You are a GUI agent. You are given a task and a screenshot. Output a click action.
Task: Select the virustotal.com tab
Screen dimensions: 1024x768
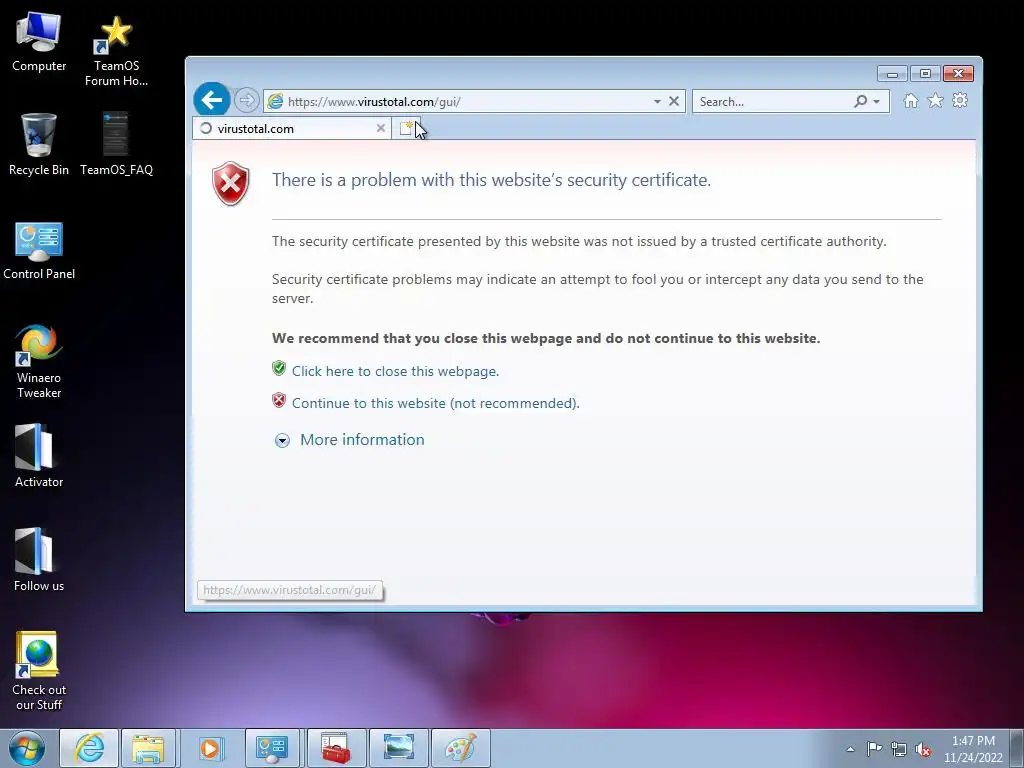point(292,129)
